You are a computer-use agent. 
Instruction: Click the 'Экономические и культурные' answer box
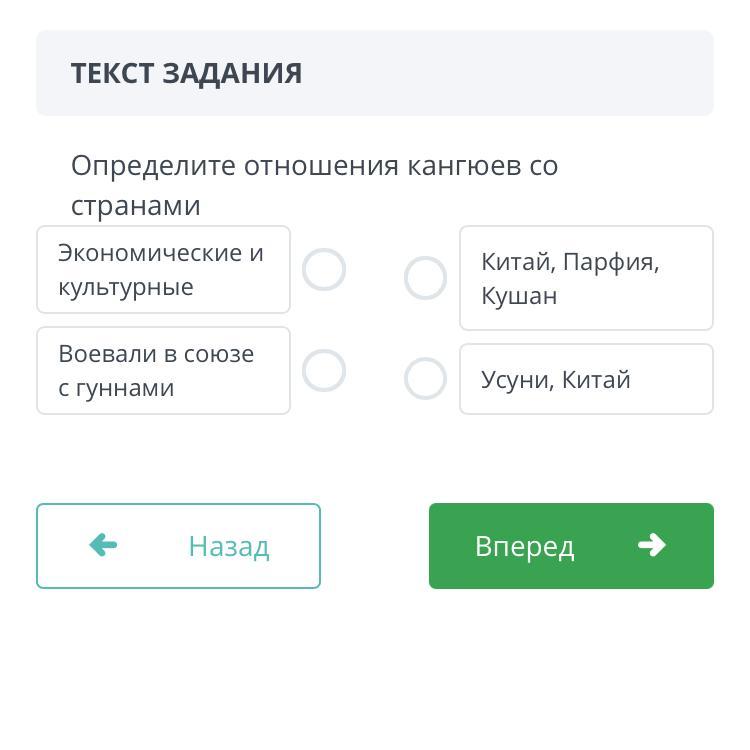tap(163, 270)
